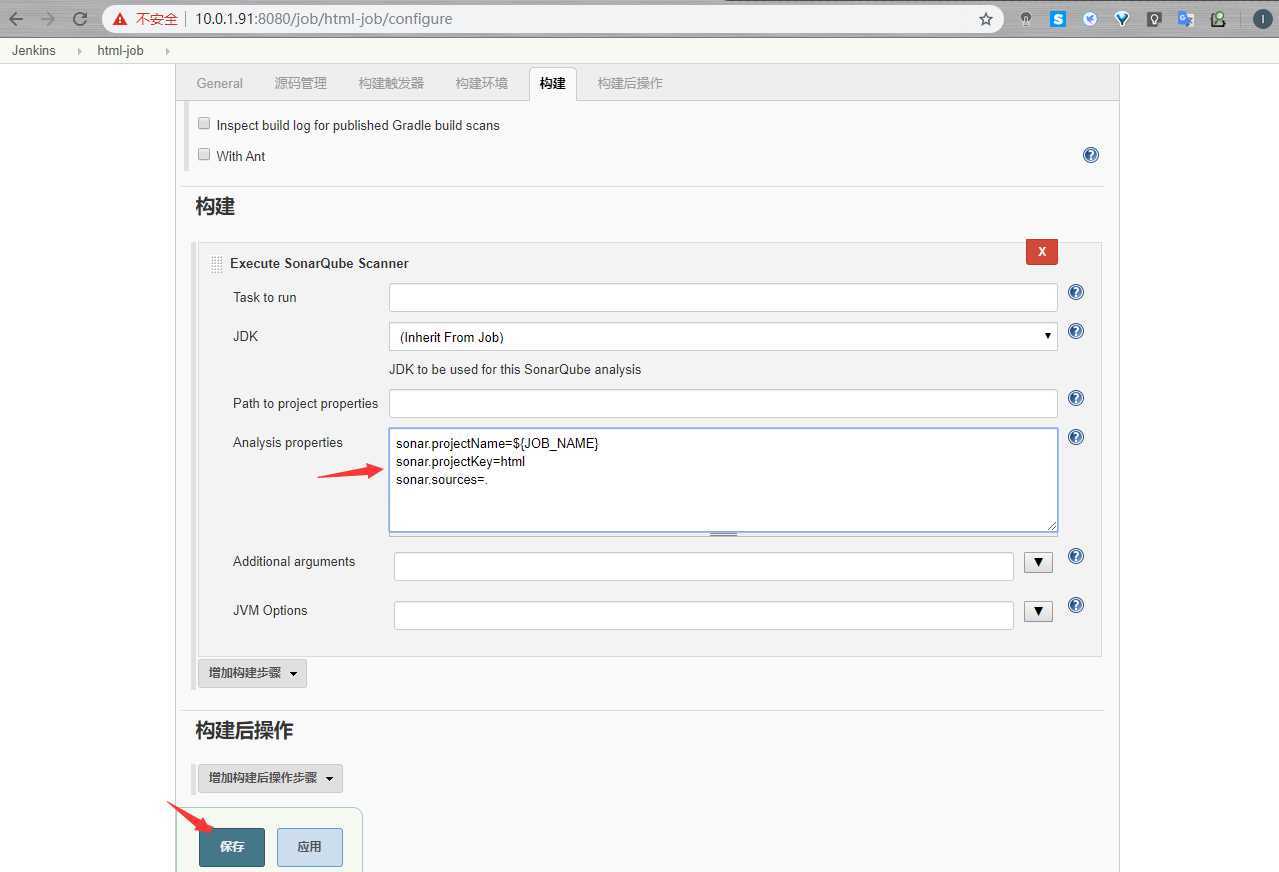Click the browser forward arrow
The height and width of the screenshot is (872, 1279).
click(x=48, y=18)
